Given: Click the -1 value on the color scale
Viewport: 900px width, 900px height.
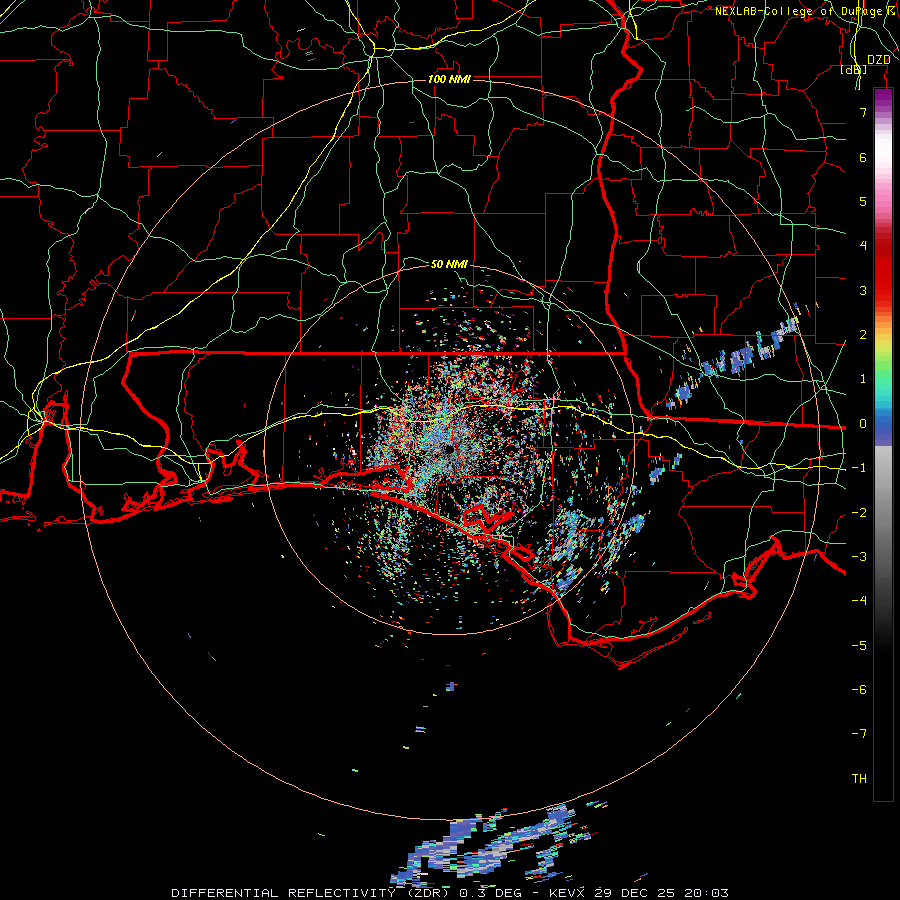Looking at the screenshot, I should click(859, 468).
